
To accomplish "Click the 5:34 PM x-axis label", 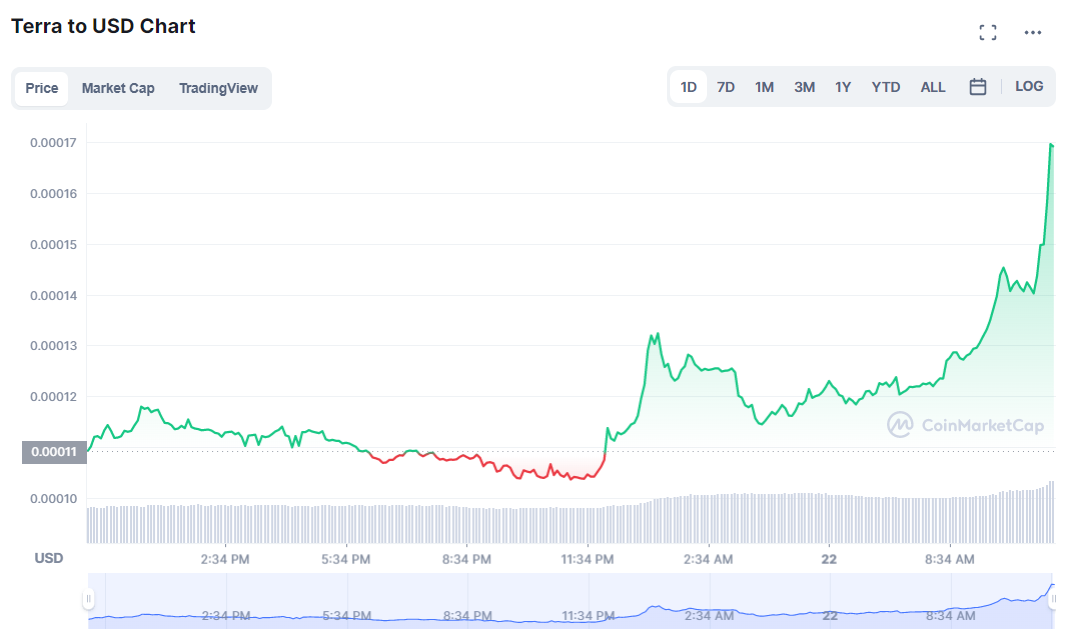I will (346, 560).
